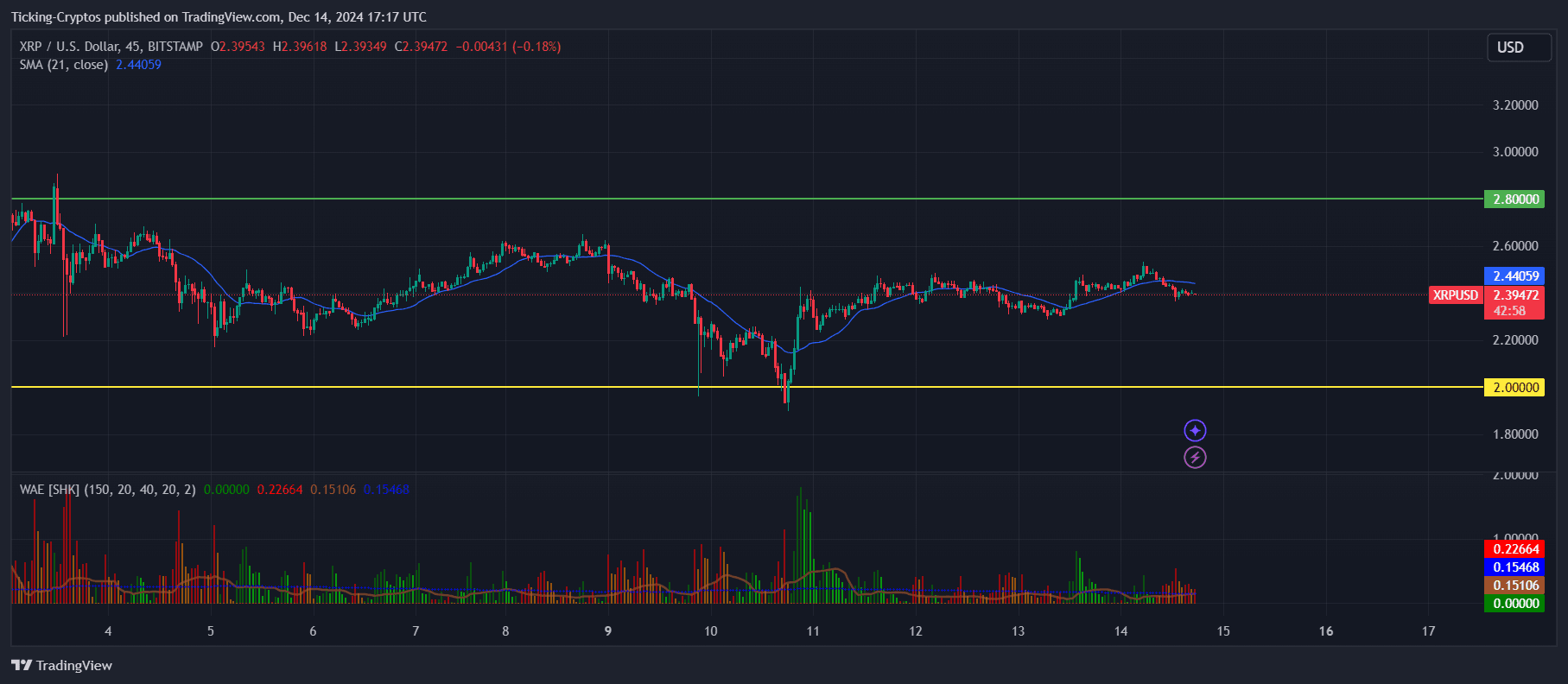Click the SMA (21, close) indicator label

64,65
